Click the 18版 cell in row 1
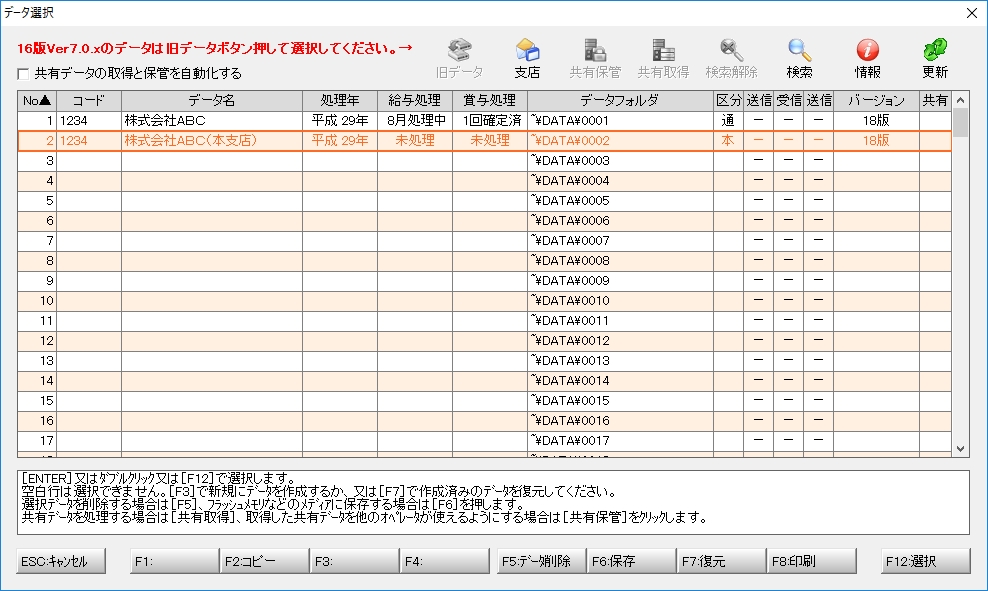This screenshot has width=988, height=591. click(876, 120)
